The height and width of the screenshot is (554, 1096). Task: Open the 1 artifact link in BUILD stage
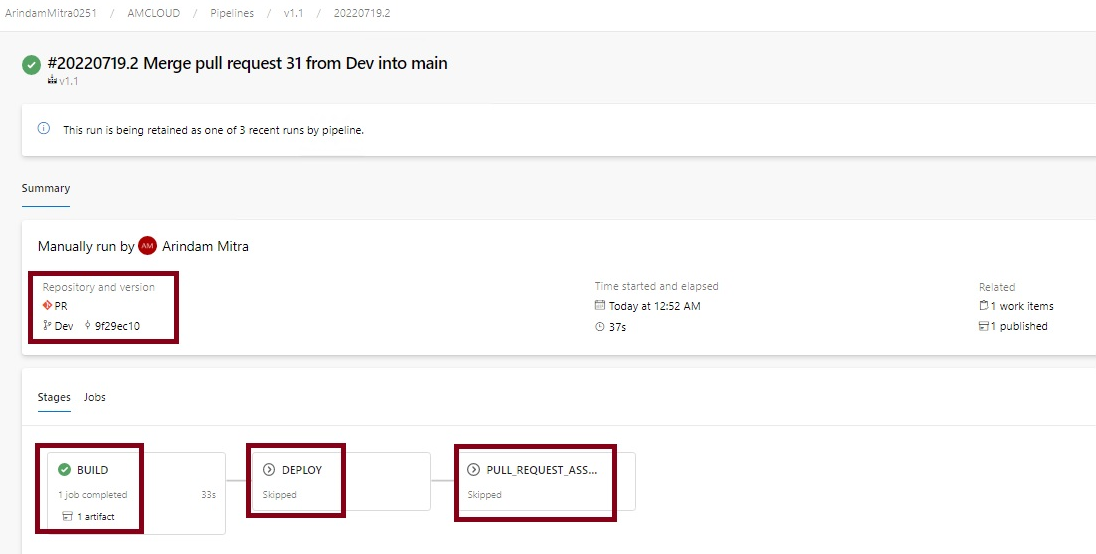[x=89, y=516]
